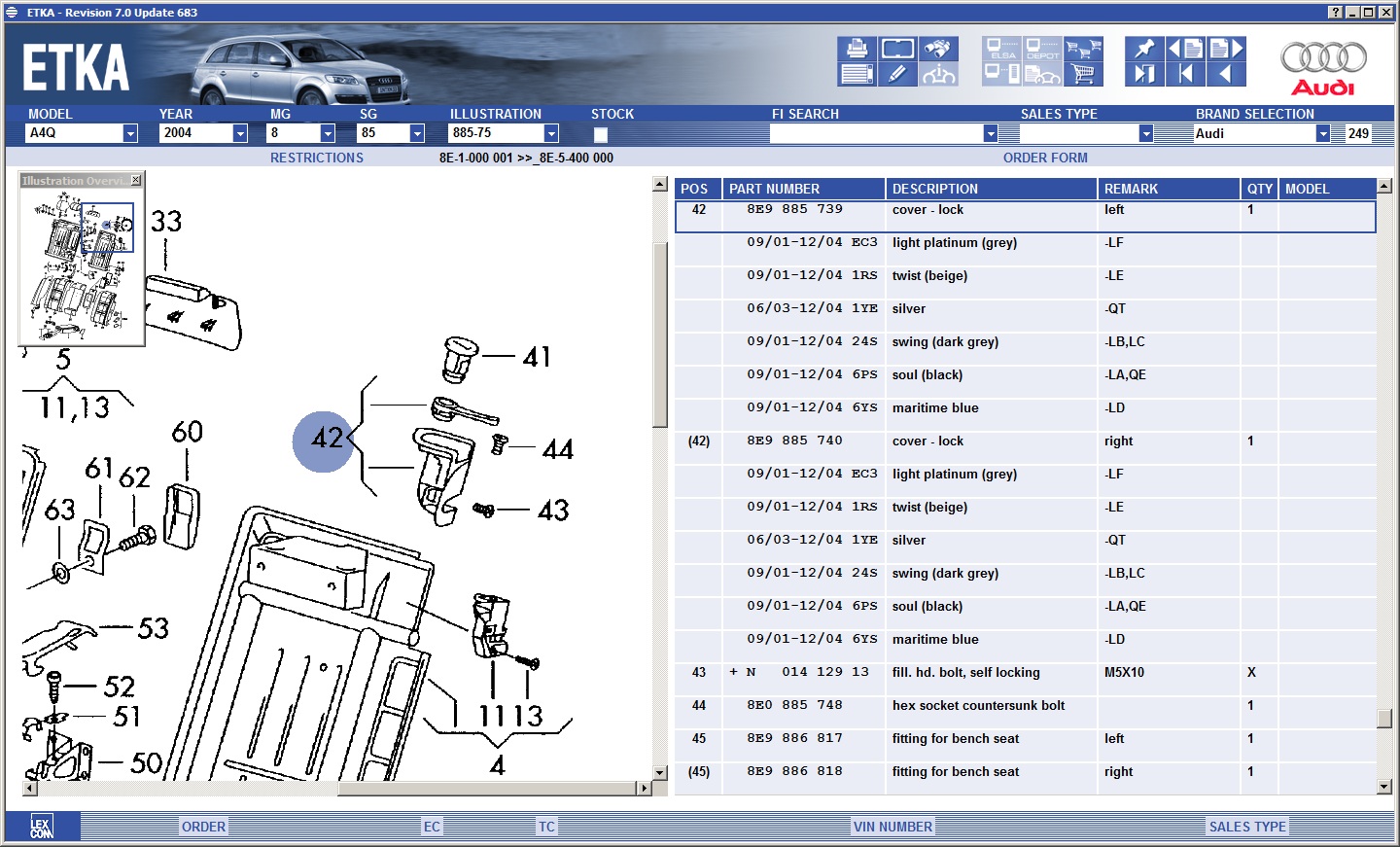Close the Illustration Overview panel
Viewport: 1400px width, 847px height.
(x=136, y=180)
